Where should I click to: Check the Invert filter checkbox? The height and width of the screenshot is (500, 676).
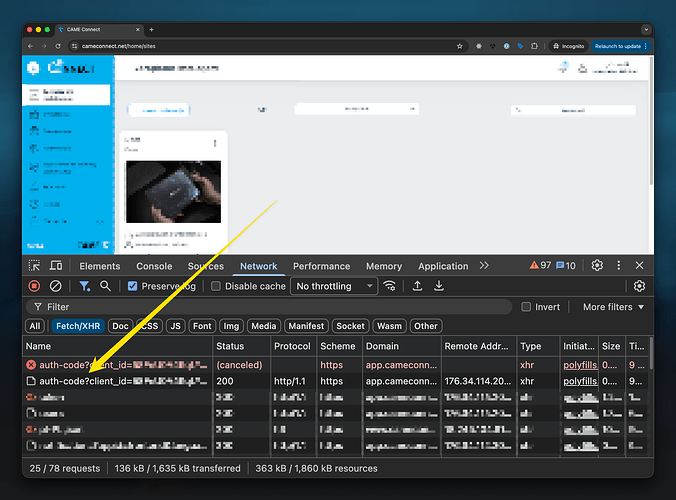tap(526, 307)
